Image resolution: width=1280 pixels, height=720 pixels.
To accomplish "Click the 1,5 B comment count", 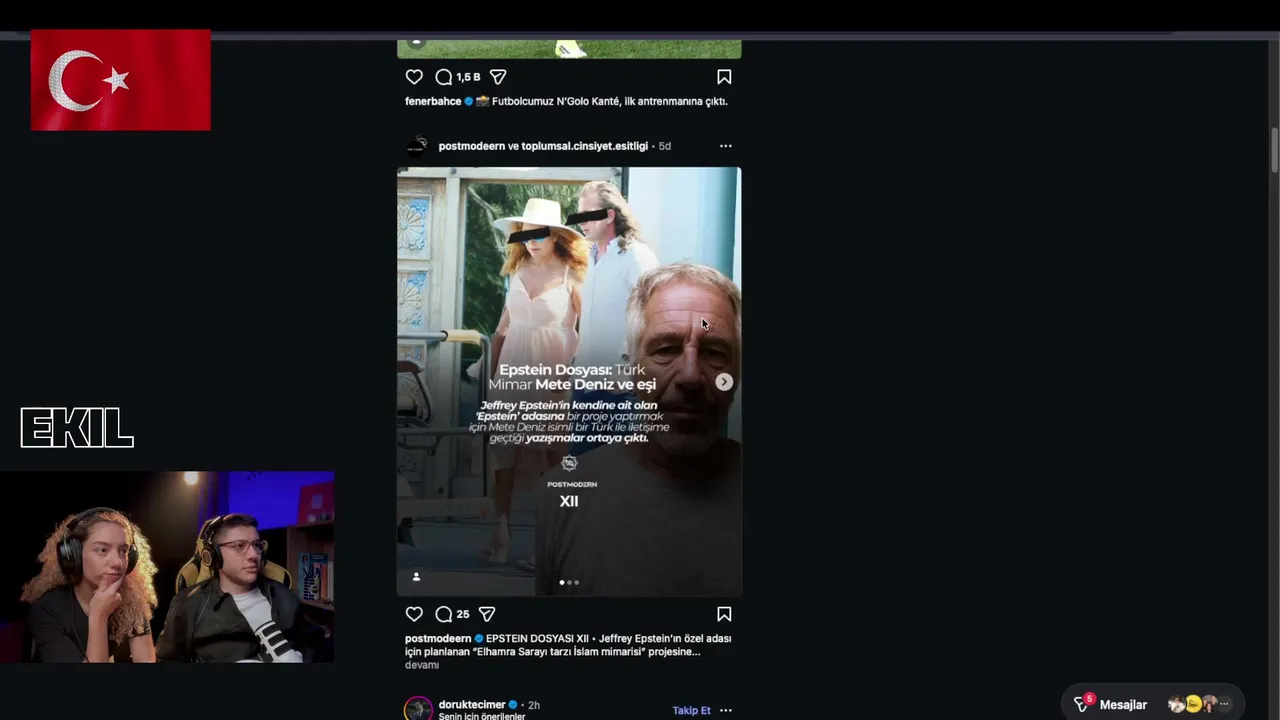I will point(468,77).
